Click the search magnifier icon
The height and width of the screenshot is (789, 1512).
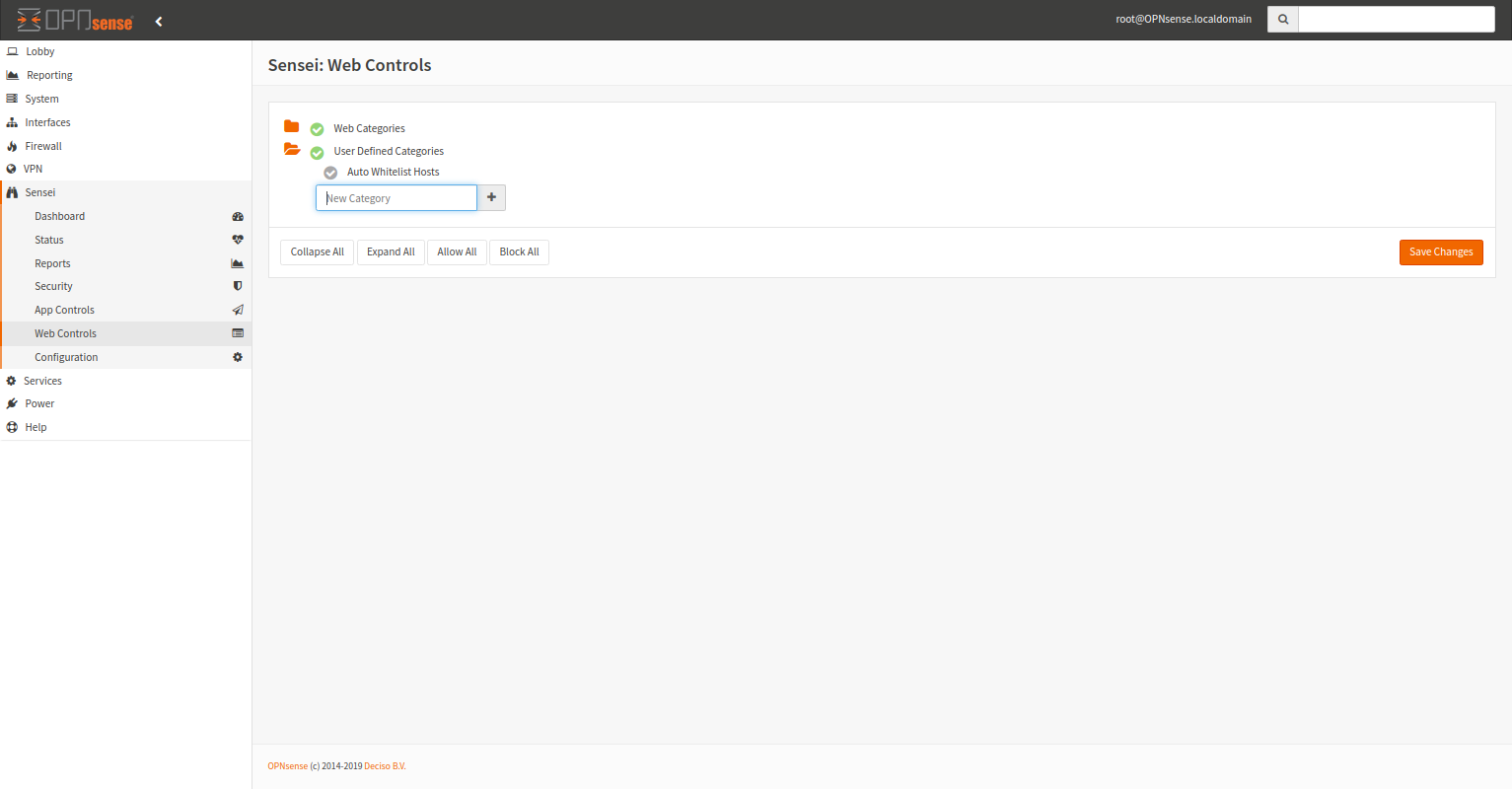1282,18
